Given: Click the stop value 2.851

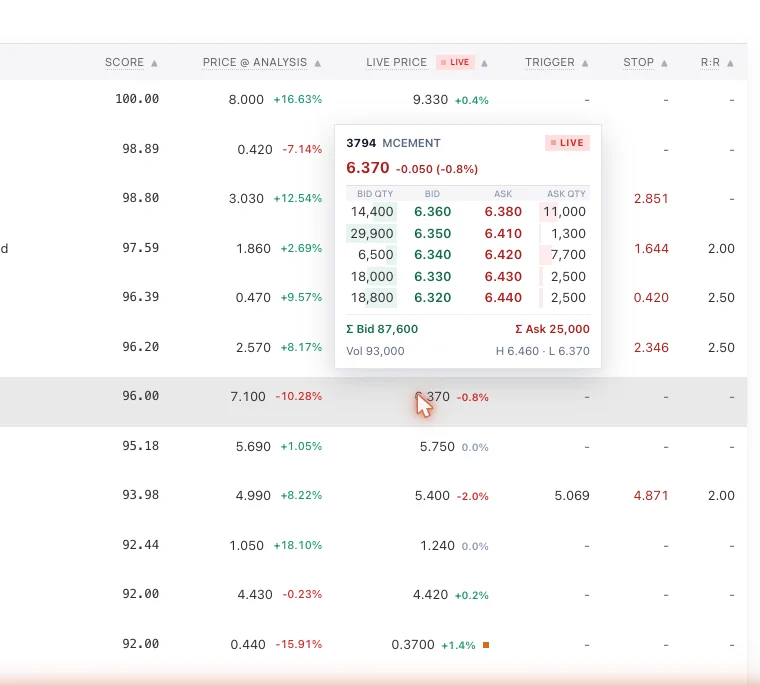Looking at the screenshot, I should pyautogui.click(x=651, y=199).
